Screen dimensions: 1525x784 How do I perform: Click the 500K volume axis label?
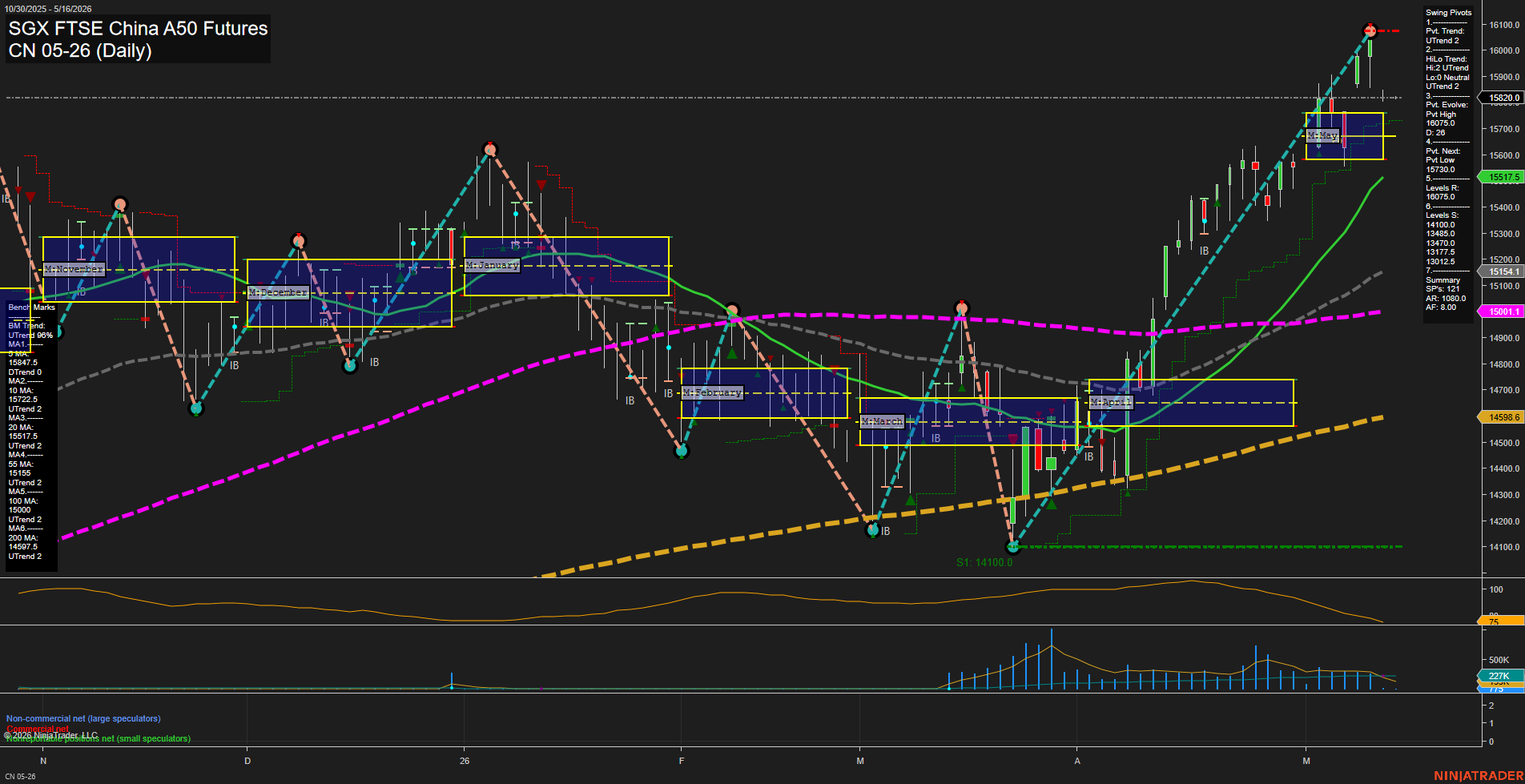[1499, 660]
